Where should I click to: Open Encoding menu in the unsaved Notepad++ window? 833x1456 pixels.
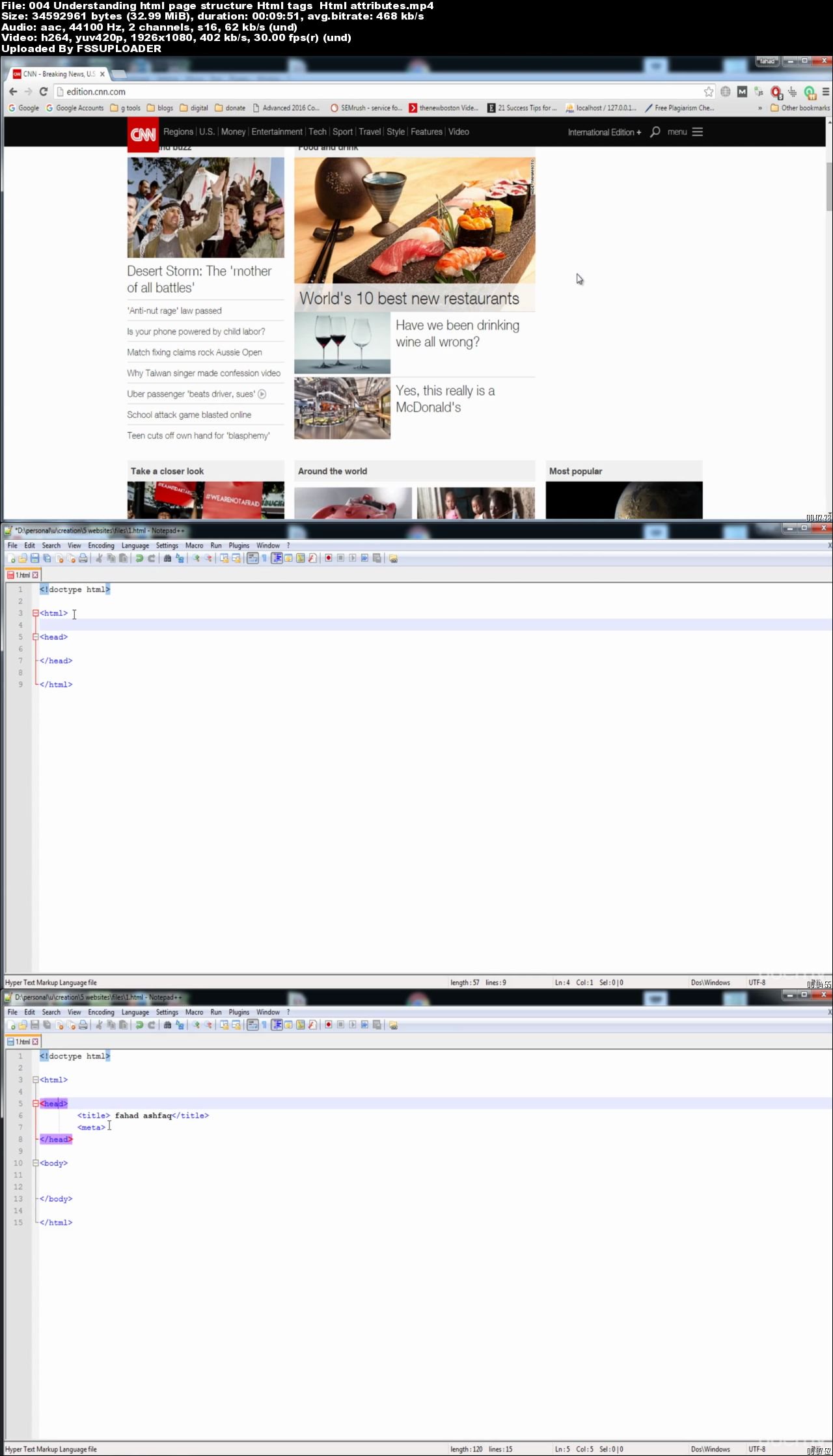101,545
